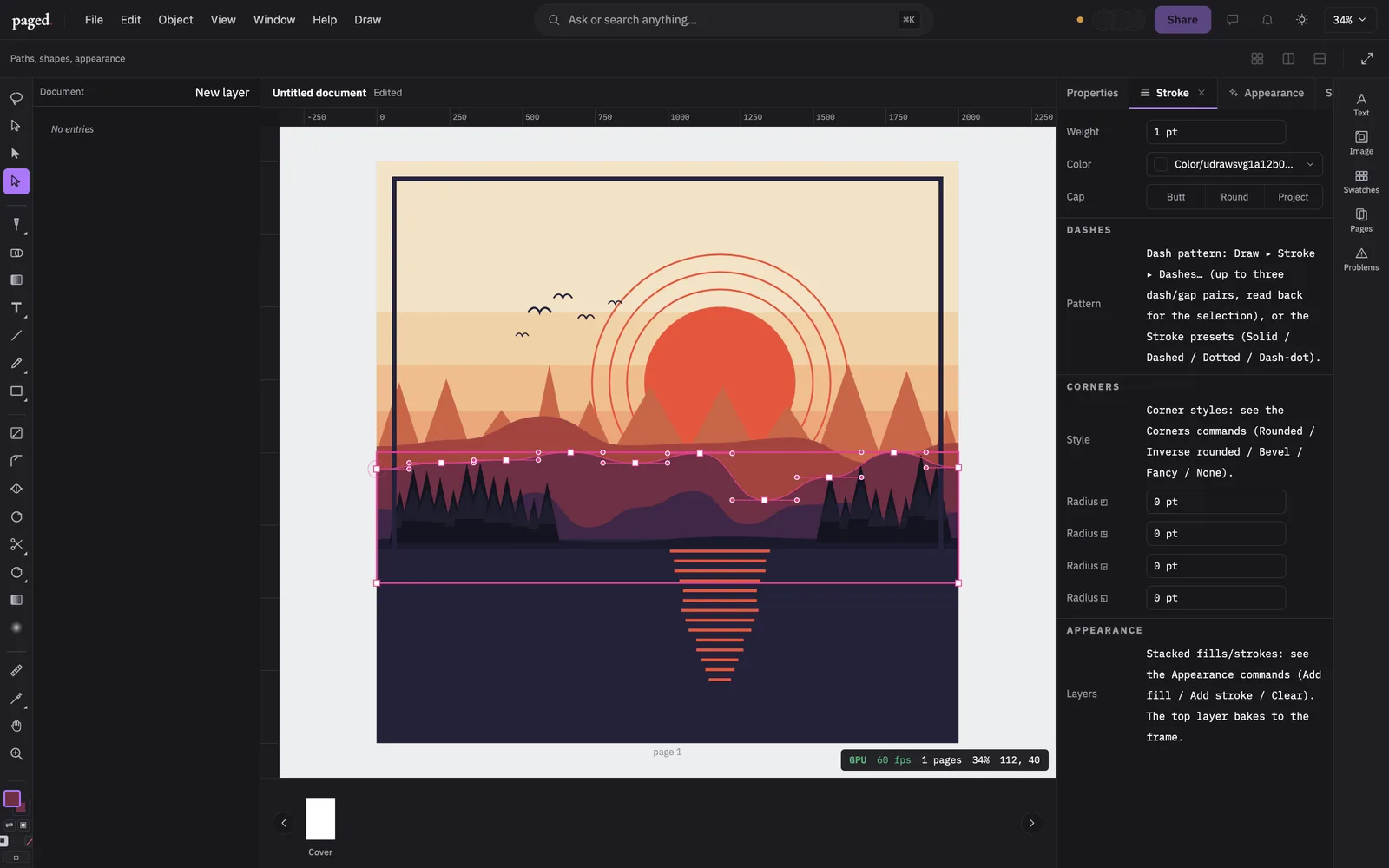Viewport: 1389px width, 868px height.
Task: Set stroke cap to Round
Action: tap(1234, 197)
